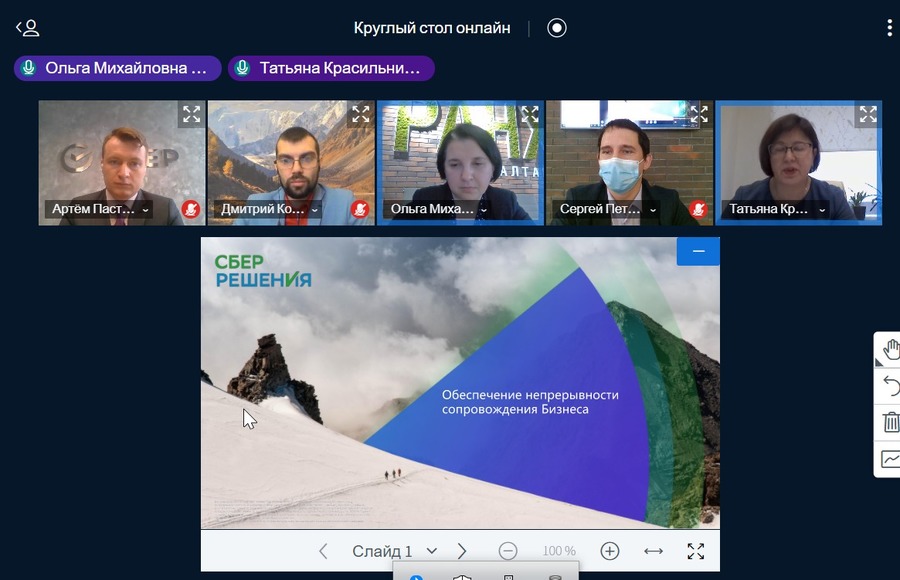This screenshot has height=580, width=900.
Task: Go to the next slide
Action: point(462,551)
